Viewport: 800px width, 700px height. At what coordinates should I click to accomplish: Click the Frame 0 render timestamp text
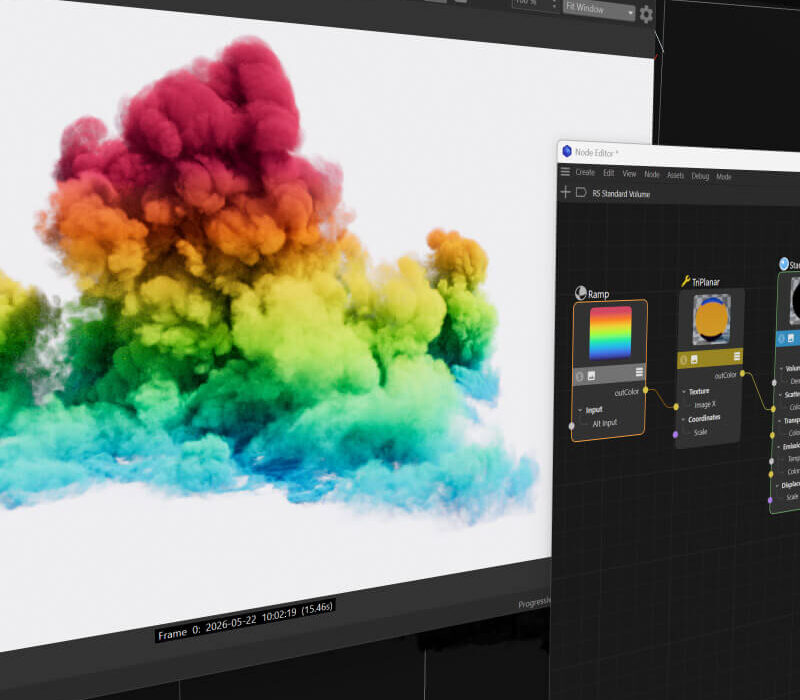click(245, 620)
